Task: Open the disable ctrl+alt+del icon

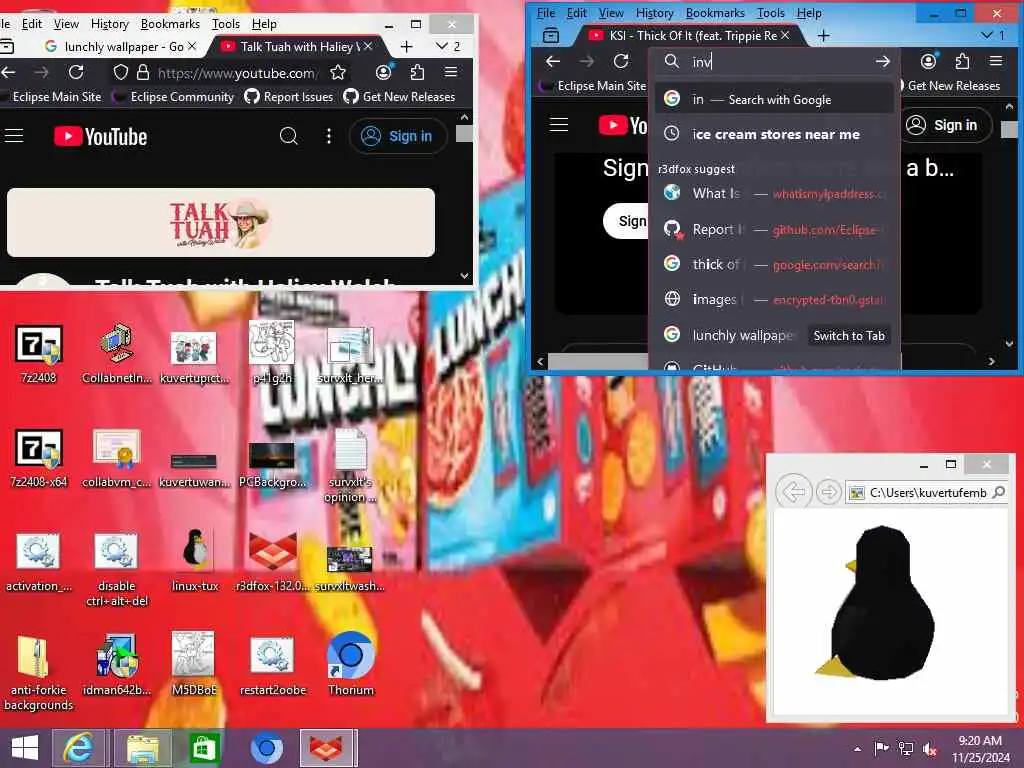Action: tap(116, 569)
